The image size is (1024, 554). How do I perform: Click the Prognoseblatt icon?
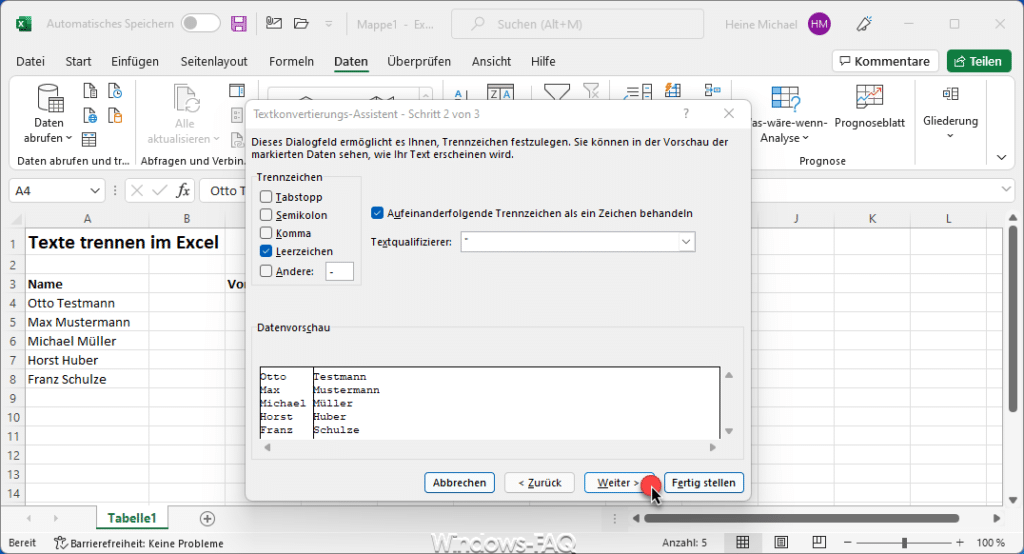pyautogui.click(x=869, y=98)
